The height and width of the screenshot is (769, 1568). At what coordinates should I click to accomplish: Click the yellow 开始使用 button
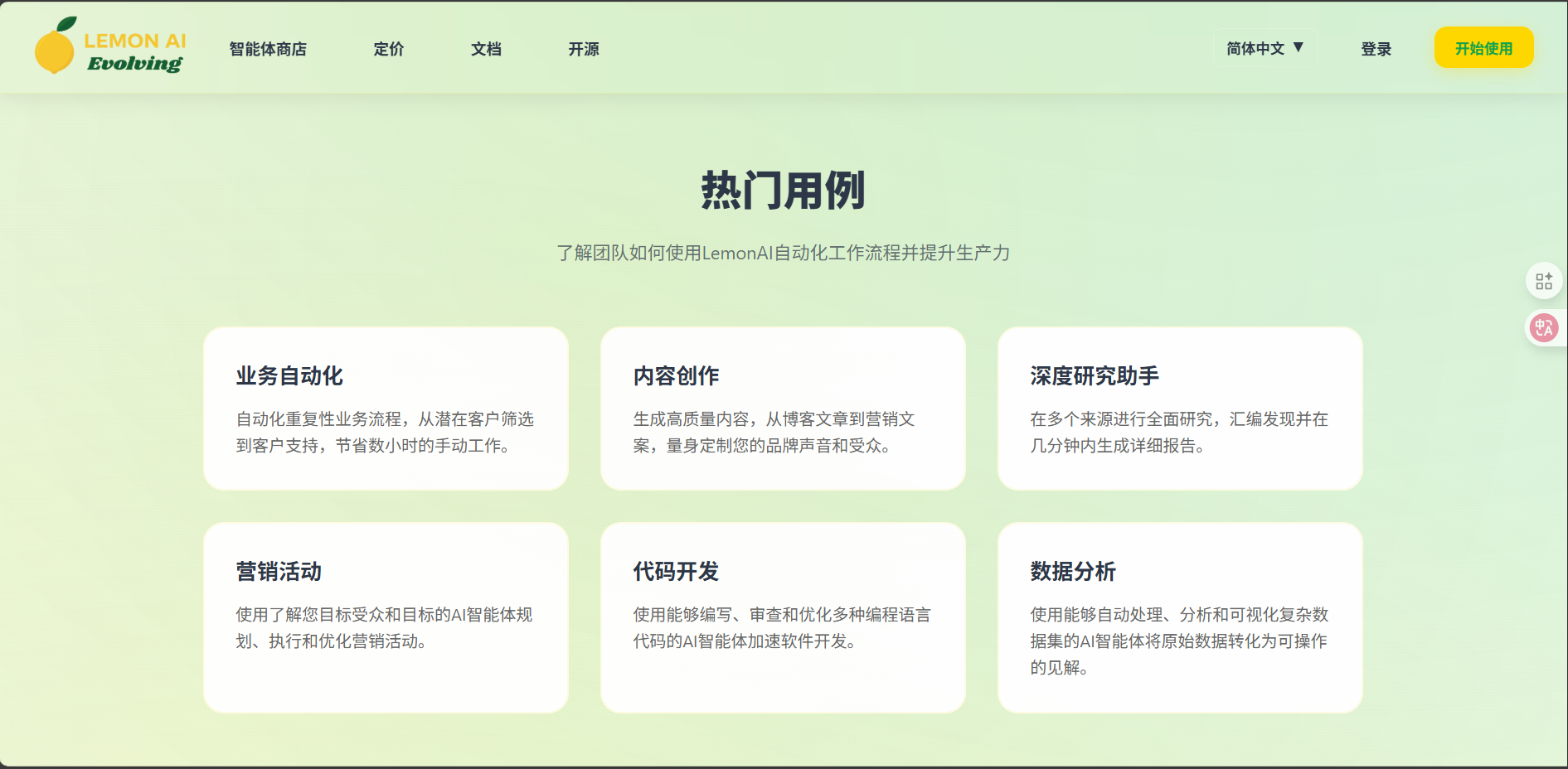click(1483, 47)
